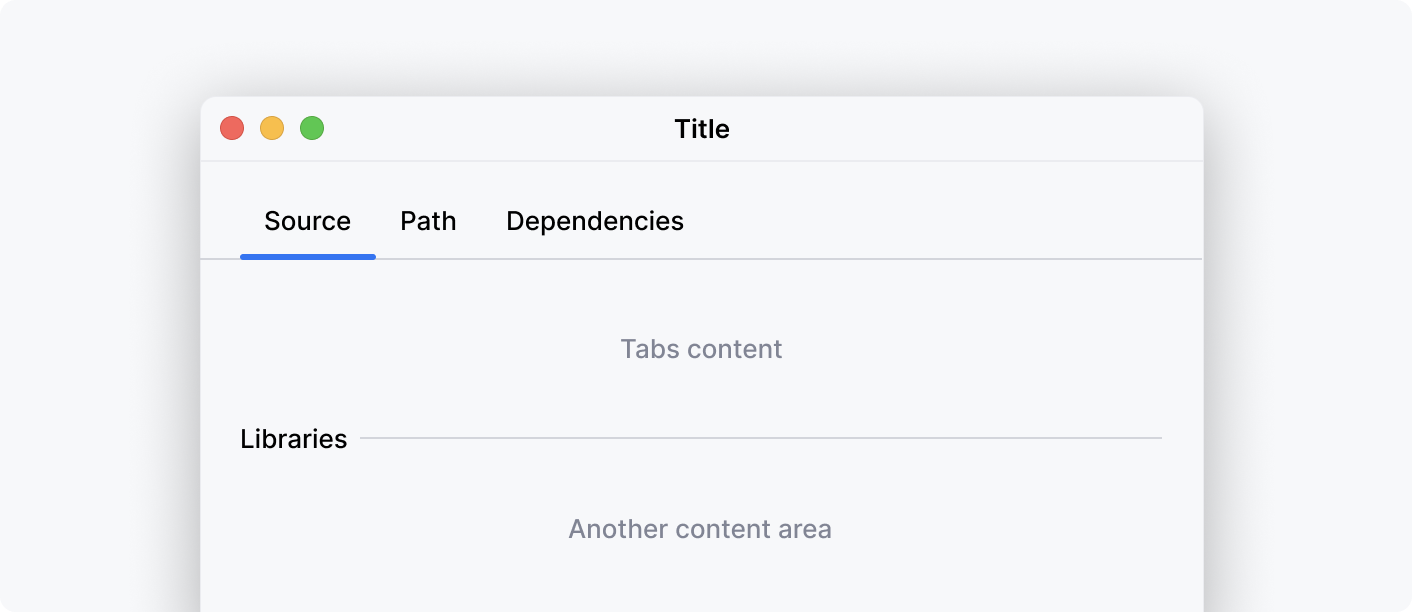
Task: Click the Tabs content area
Action: [700, 349]
